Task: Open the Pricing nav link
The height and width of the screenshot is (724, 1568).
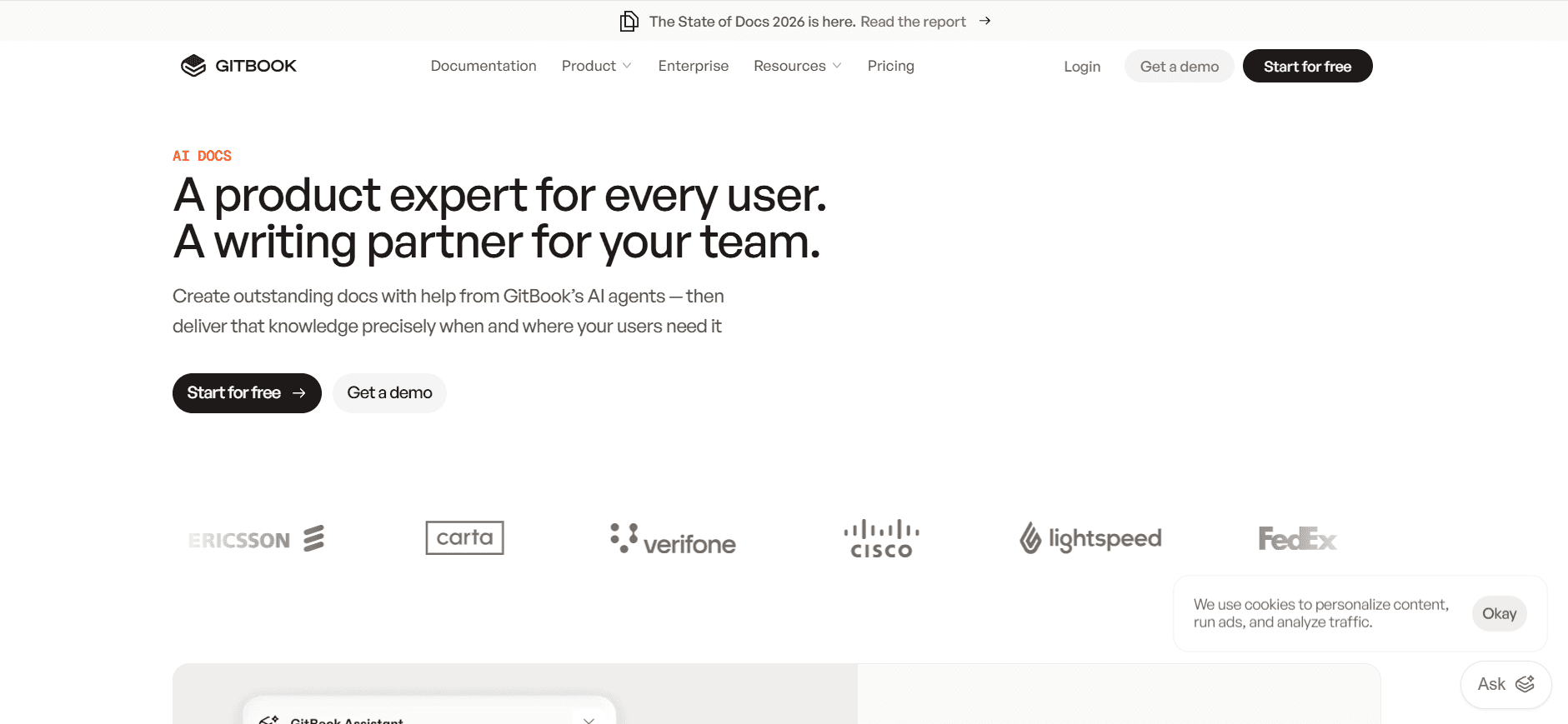Action: coord(891,66)
